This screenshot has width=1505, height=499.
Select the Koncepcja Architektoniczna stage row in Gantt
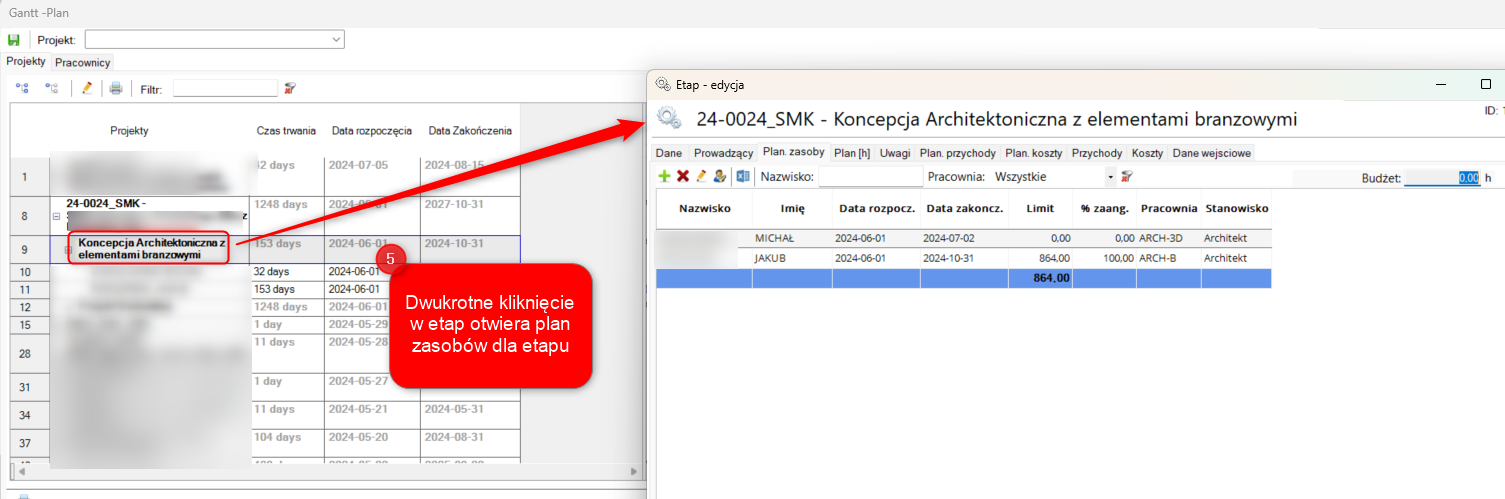click(264, 249)
